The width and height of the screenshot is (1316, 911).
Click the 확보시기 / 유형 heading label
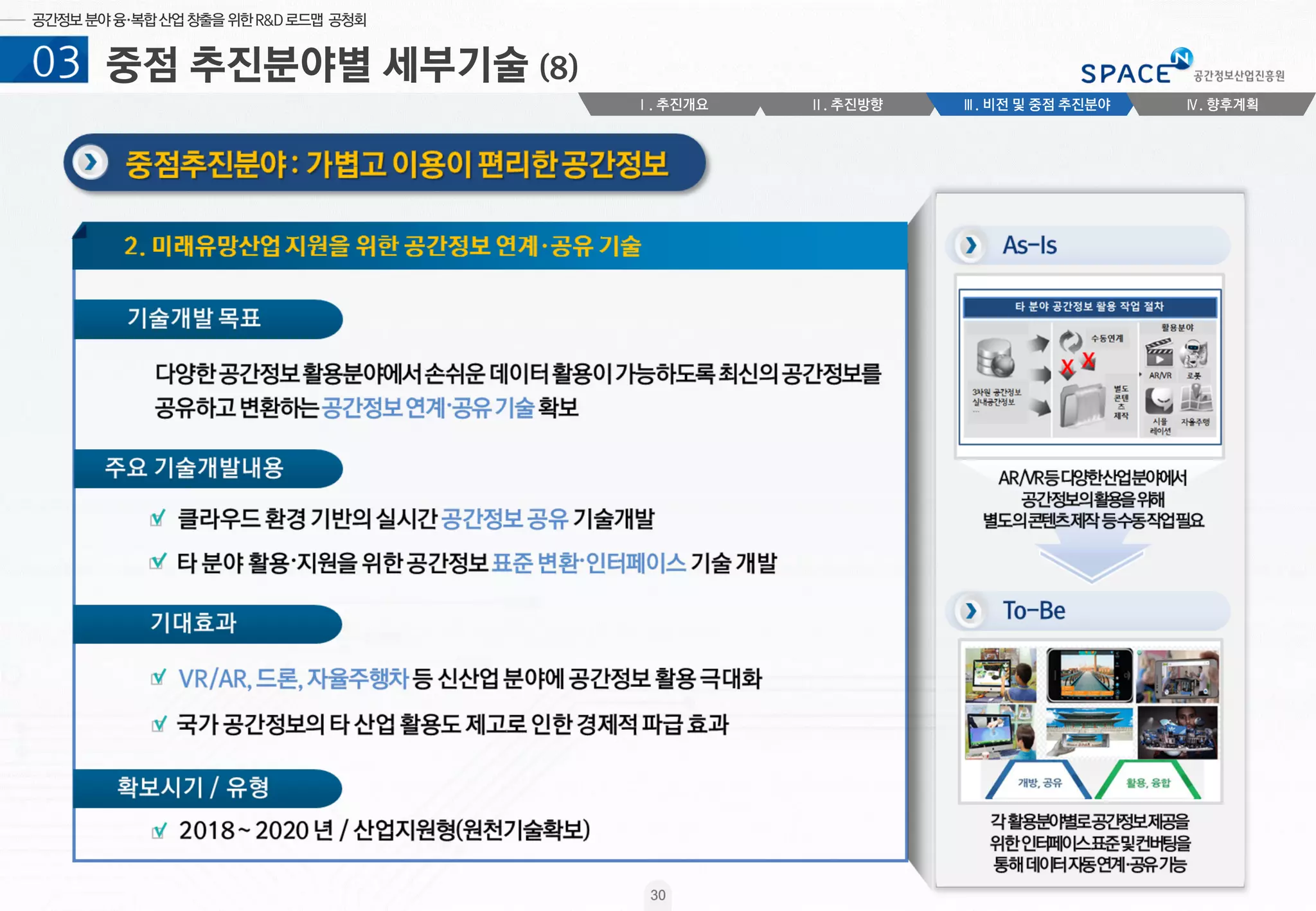pos(193,787)
